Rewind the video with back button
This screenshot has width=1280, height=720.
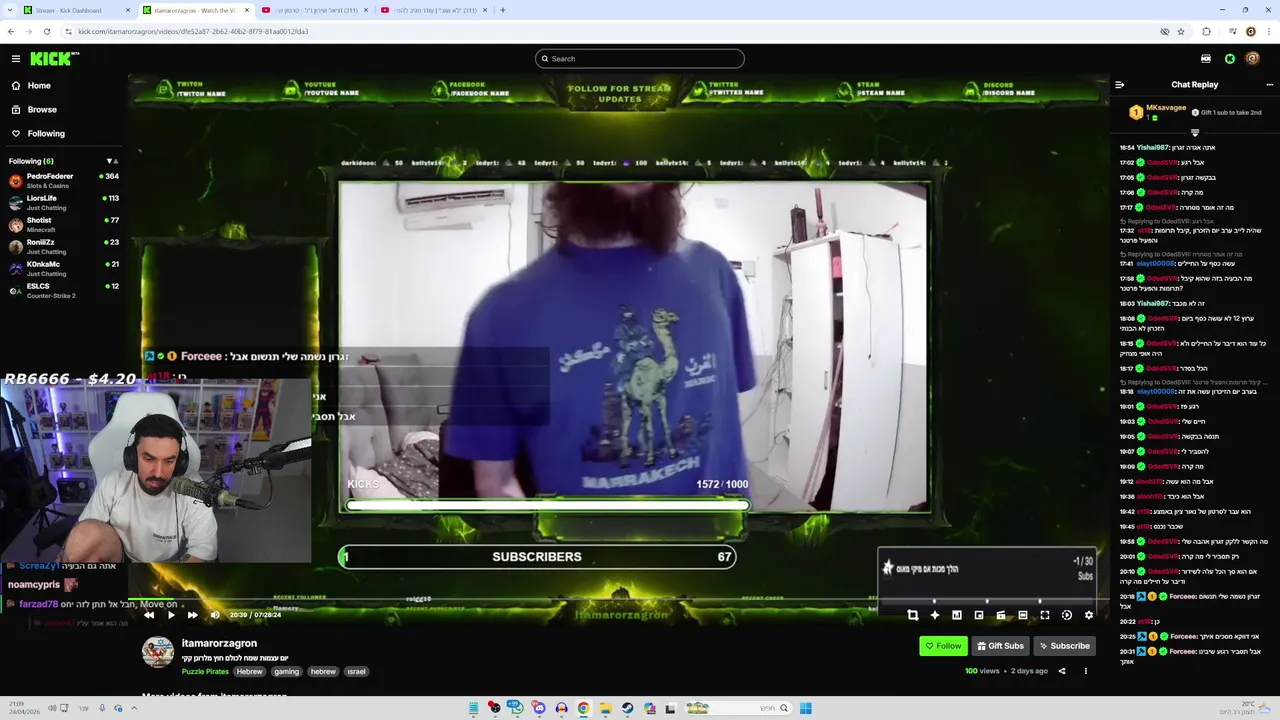pyautogui.click(x=149, y=615)
